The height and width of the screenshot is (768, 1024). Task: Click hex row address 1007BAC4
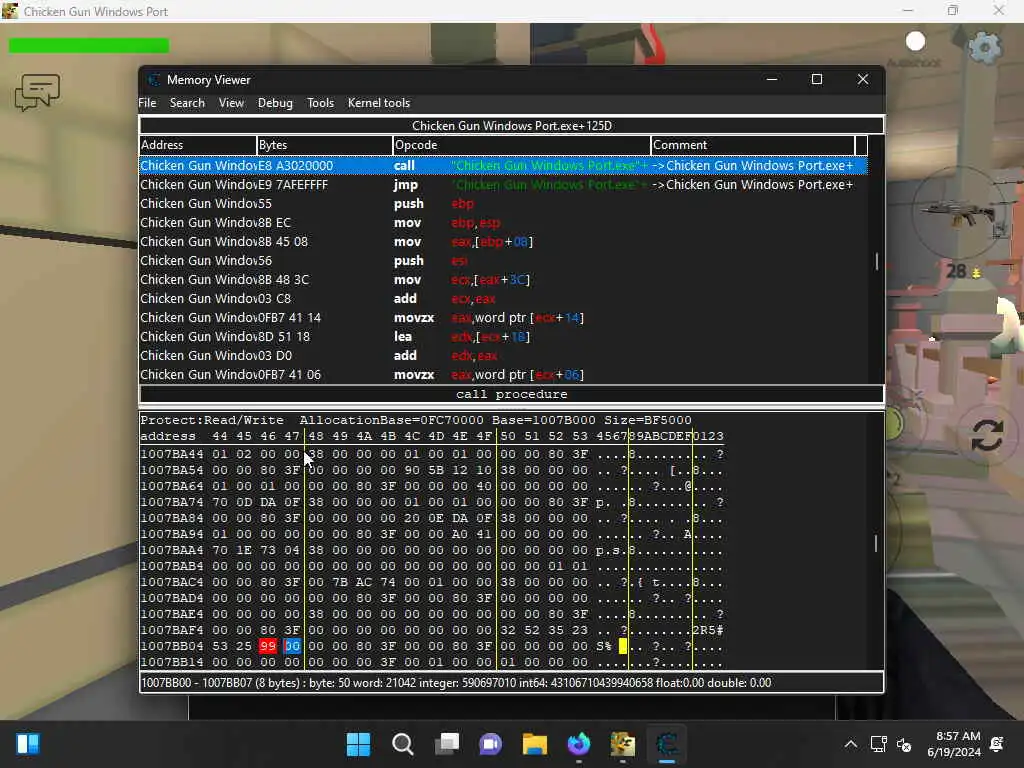(x=172, y=583)
